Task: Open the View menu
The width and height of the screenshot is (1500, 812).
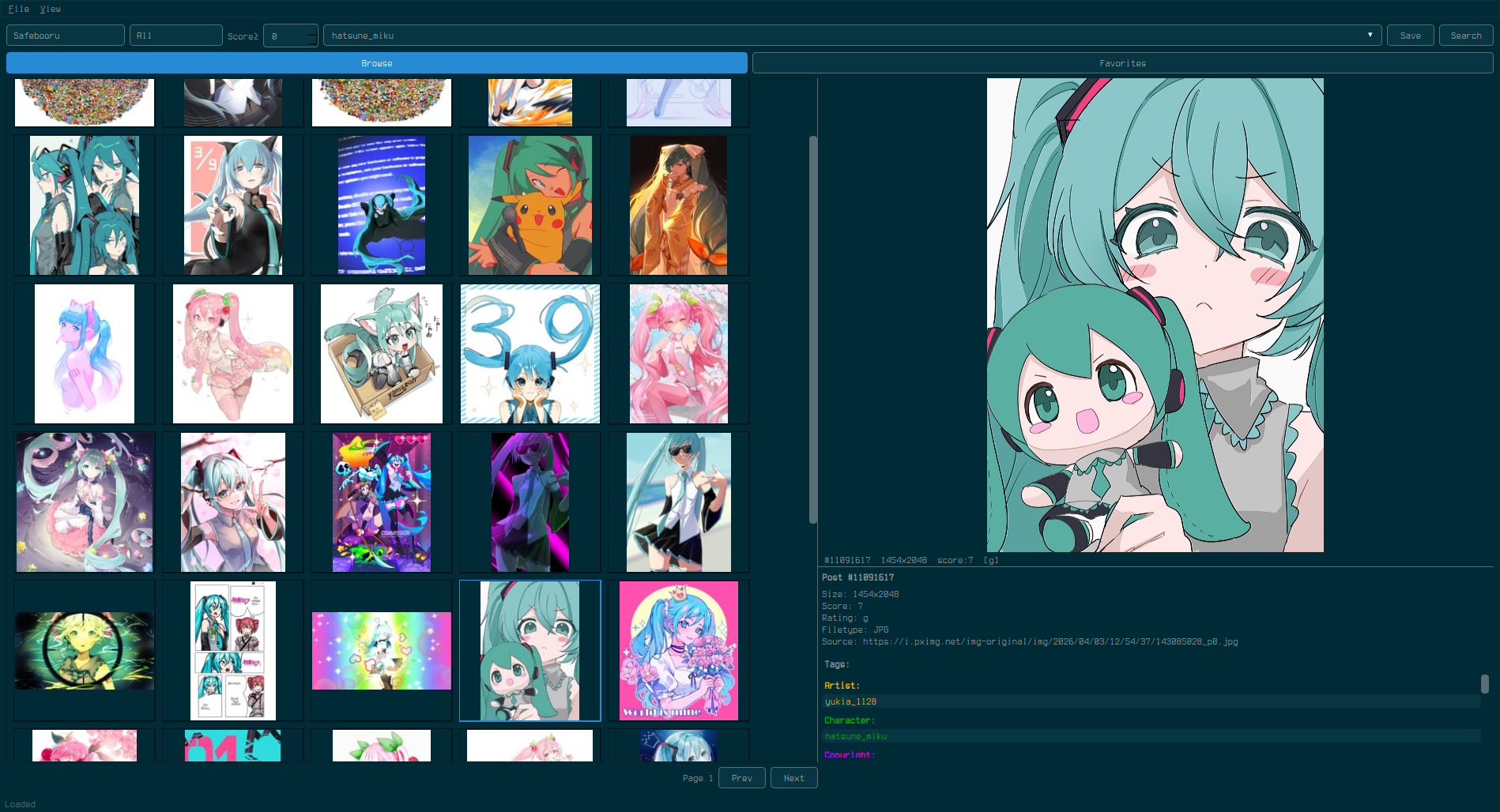Action: (x=51, y=9)
